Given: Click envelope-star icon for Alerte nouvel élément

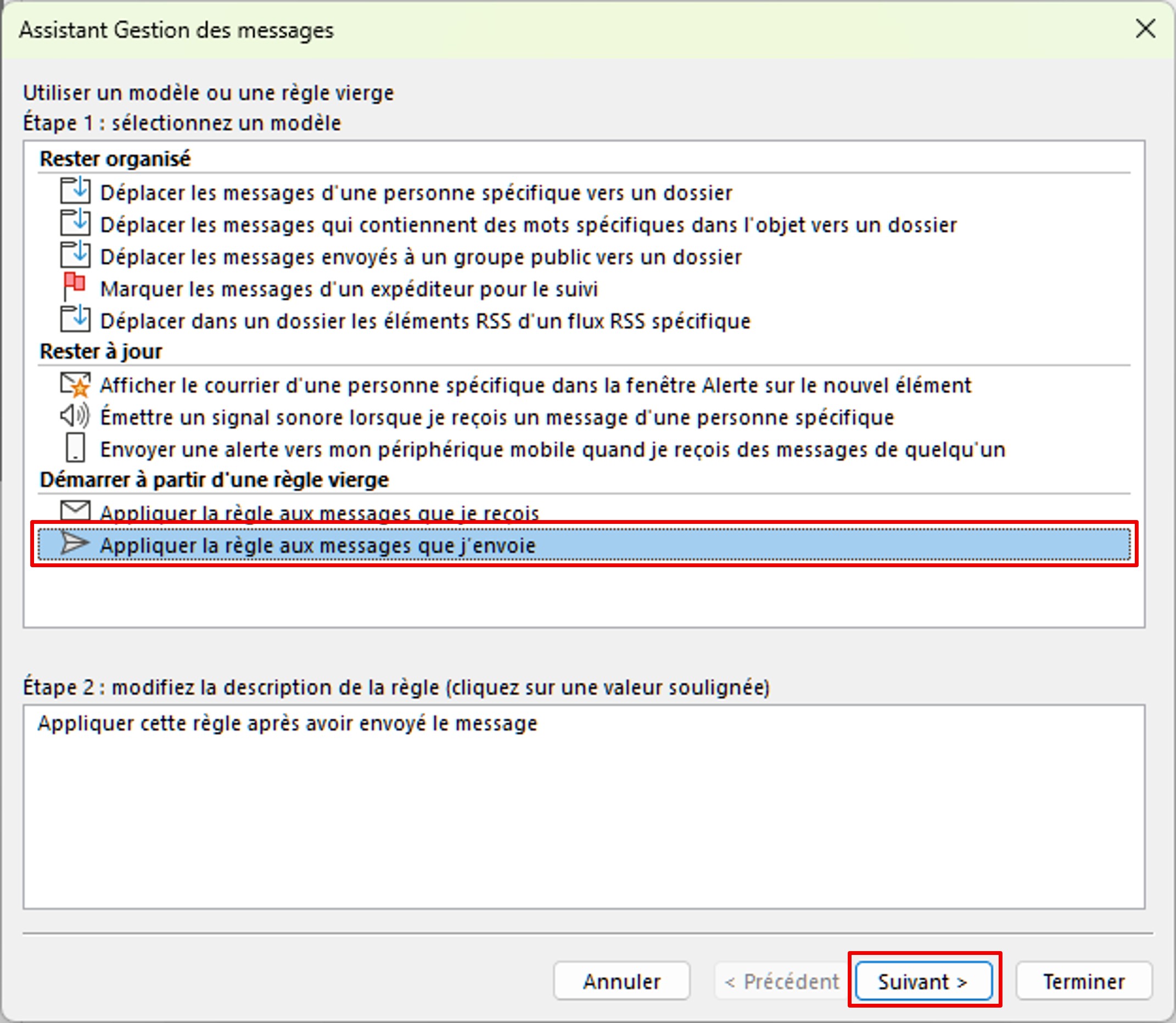Looking at the screenshot, I should coord(75,384).
